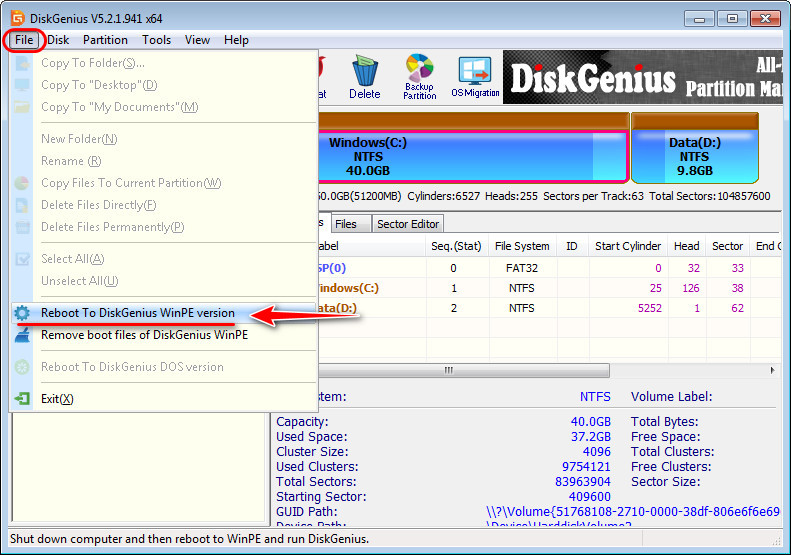Viewport: 791px width, 555px height.
Task: Open the Disk menu
Action: (58, 40)
